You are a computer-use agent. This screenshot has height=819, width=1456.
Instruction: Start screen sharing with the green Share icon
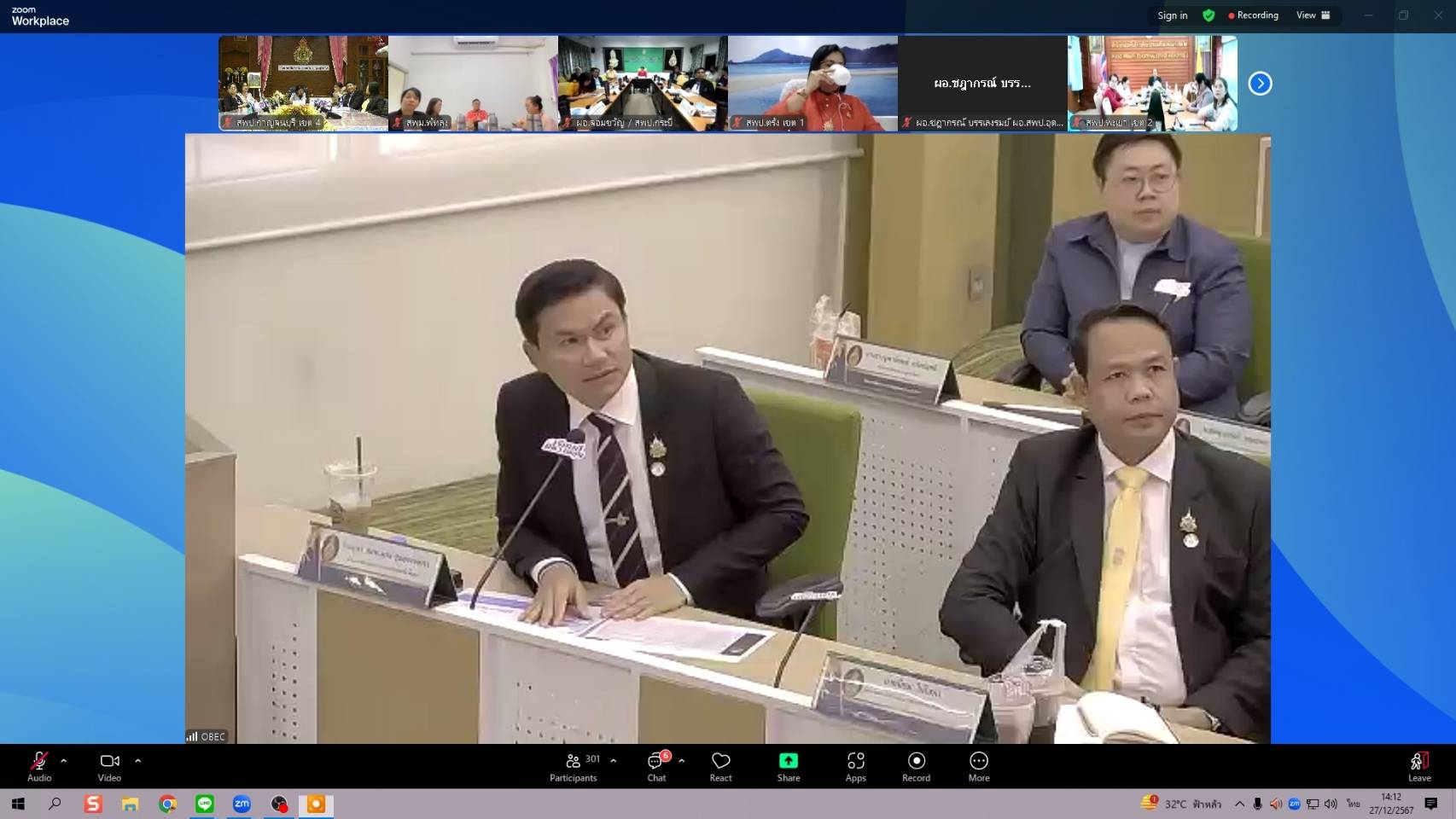[x=788, y=760]
